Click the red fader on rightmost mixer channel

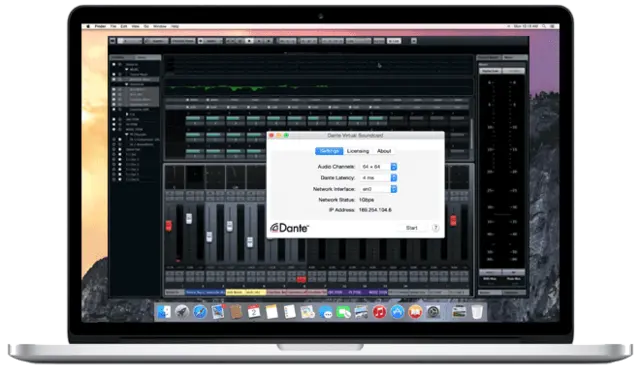(x=453, y=221)
